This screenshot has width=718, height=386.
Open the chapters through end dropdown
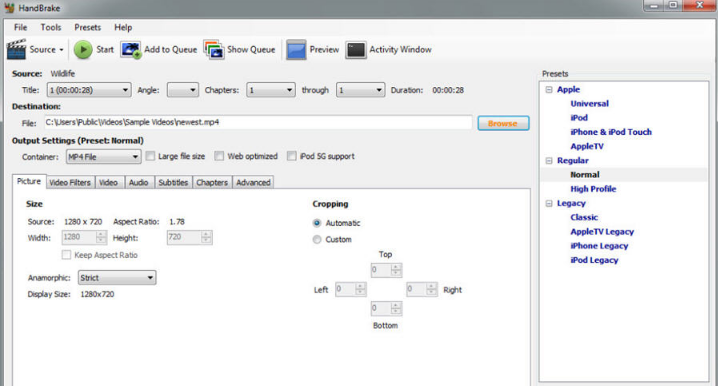tap(360, 90)
